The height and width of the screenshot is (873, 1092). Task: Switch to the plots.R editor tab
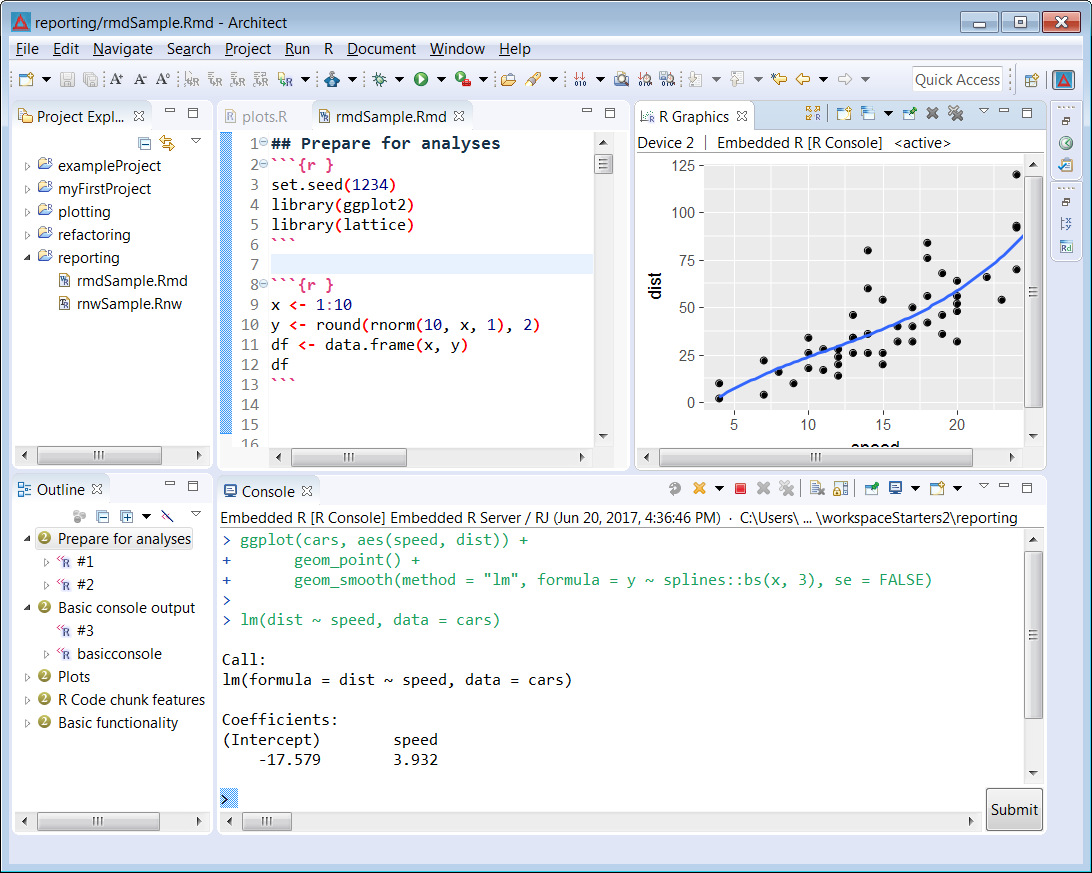[264, 116]
